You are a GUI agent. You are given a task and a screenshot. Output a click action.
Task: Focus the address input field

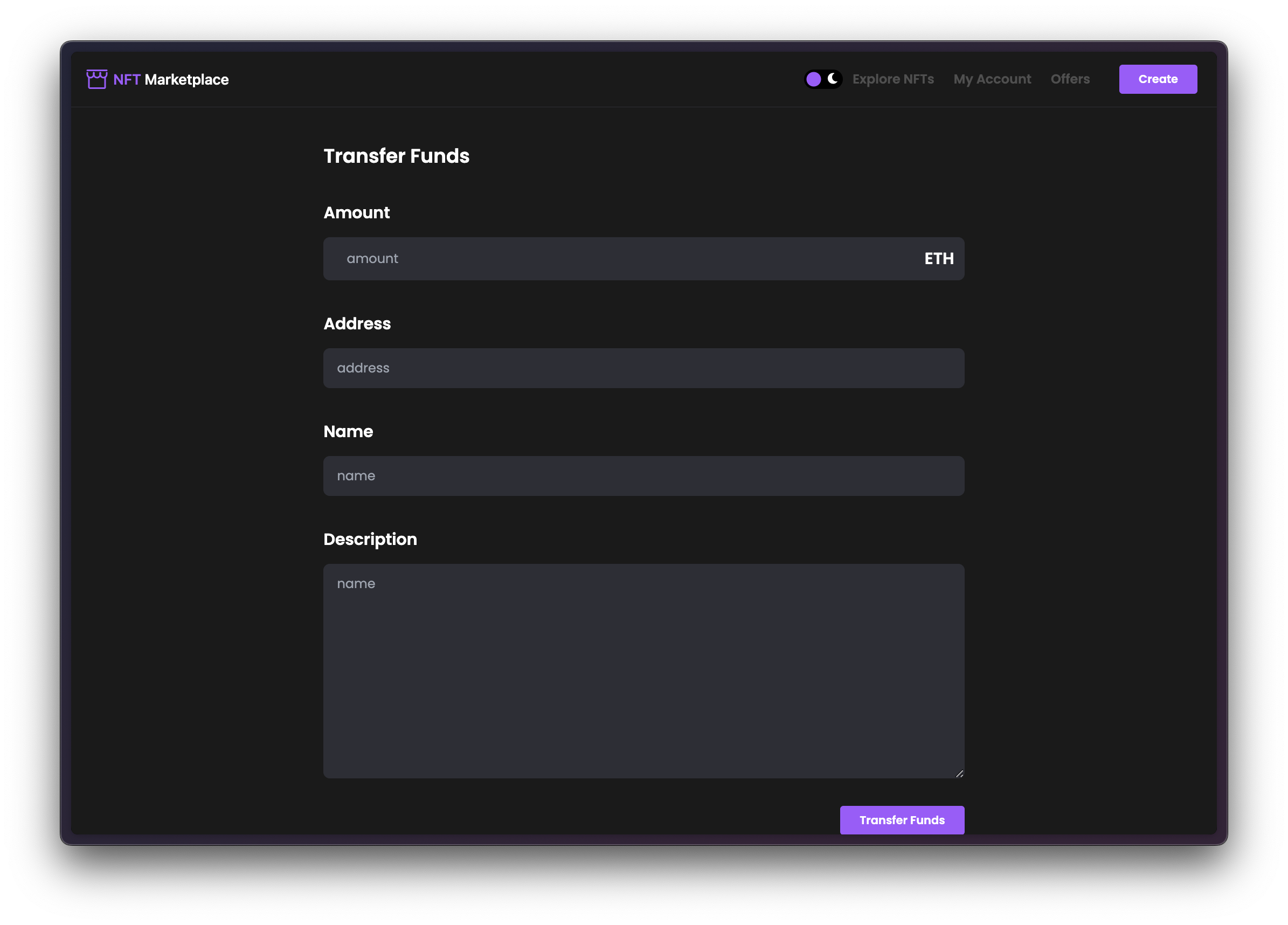pos(643,368)
